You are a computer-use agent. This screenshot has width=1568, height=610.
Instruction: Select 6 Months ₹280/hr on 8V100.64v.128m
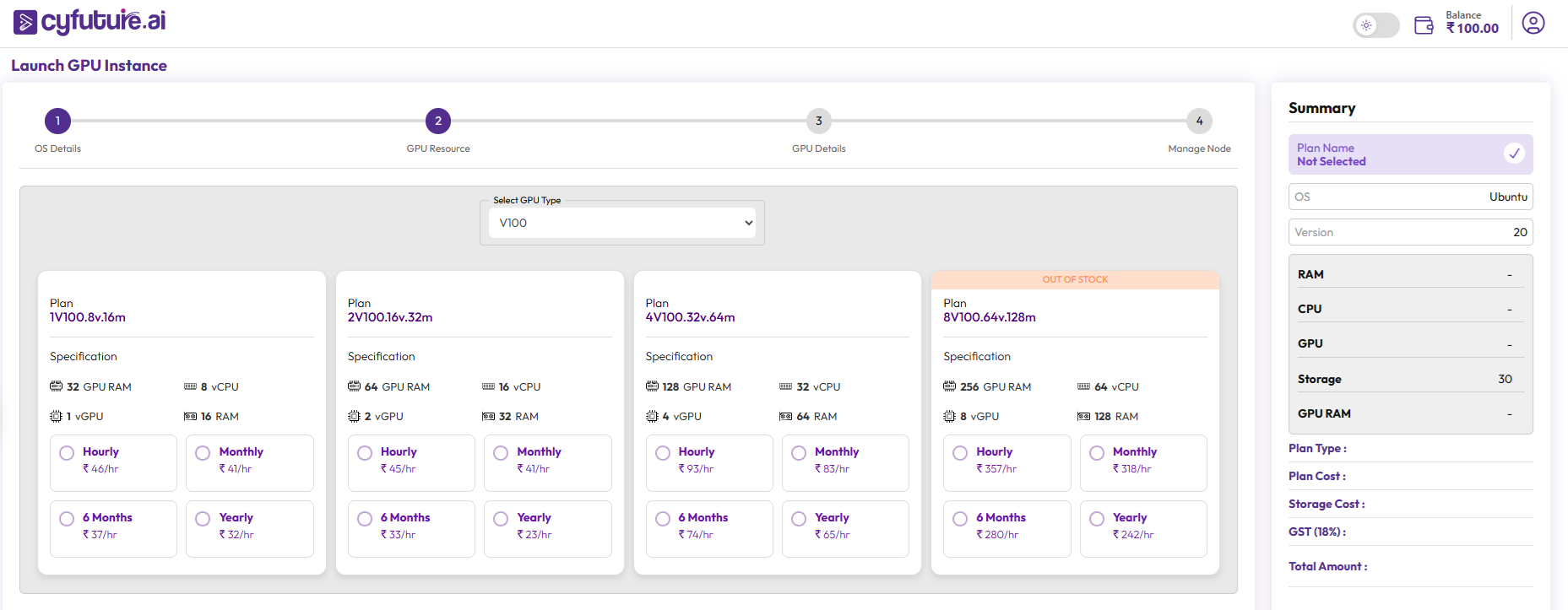pos(960,519)
